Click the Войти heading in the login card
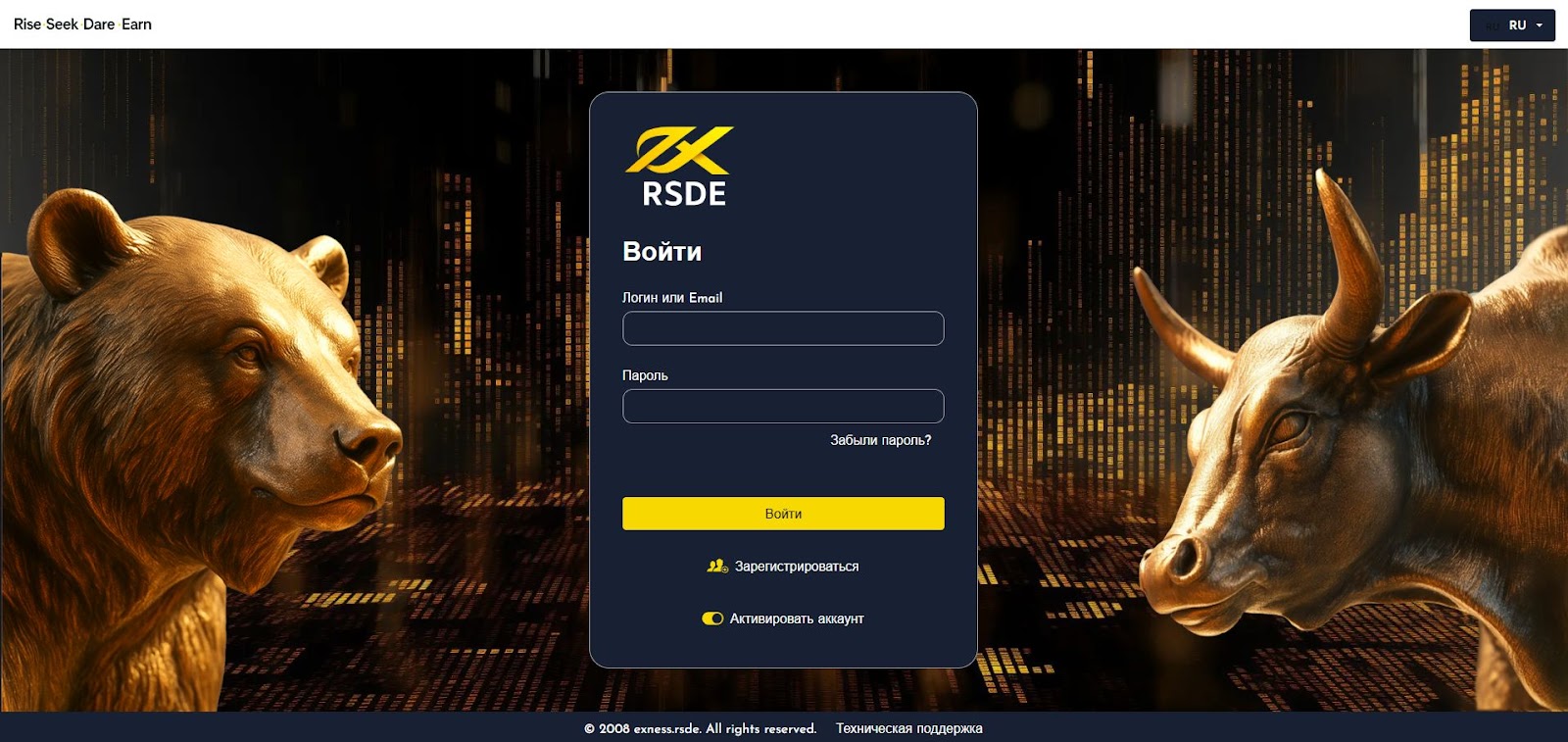This screenshot has height=742, width=1568. click(661, 252)
